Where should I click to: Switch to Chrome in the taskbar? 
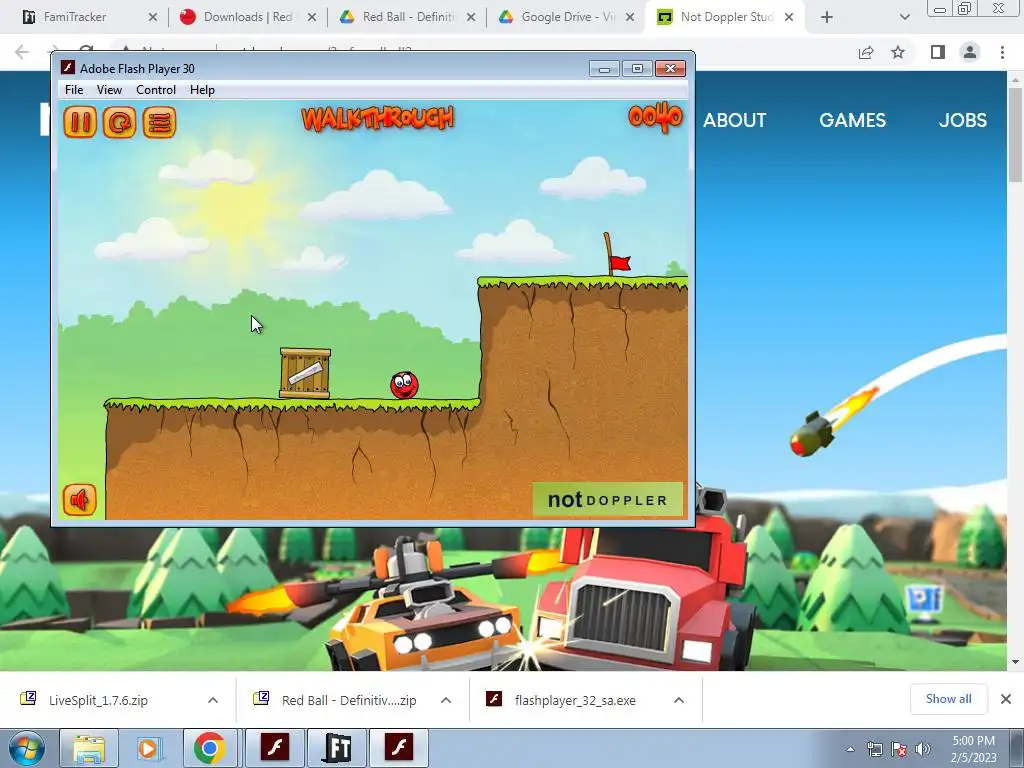209,748
